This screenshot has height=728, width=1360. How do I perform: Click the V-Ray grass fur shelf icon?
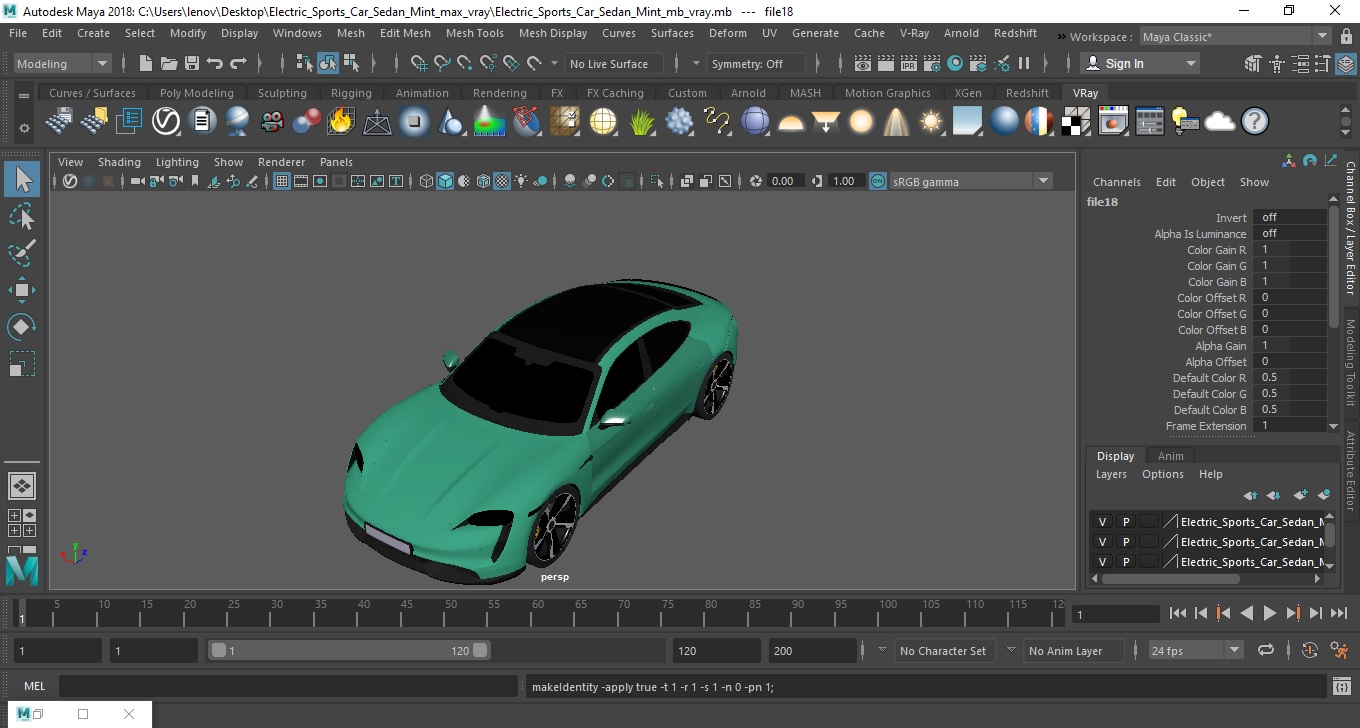pos(641,122)
